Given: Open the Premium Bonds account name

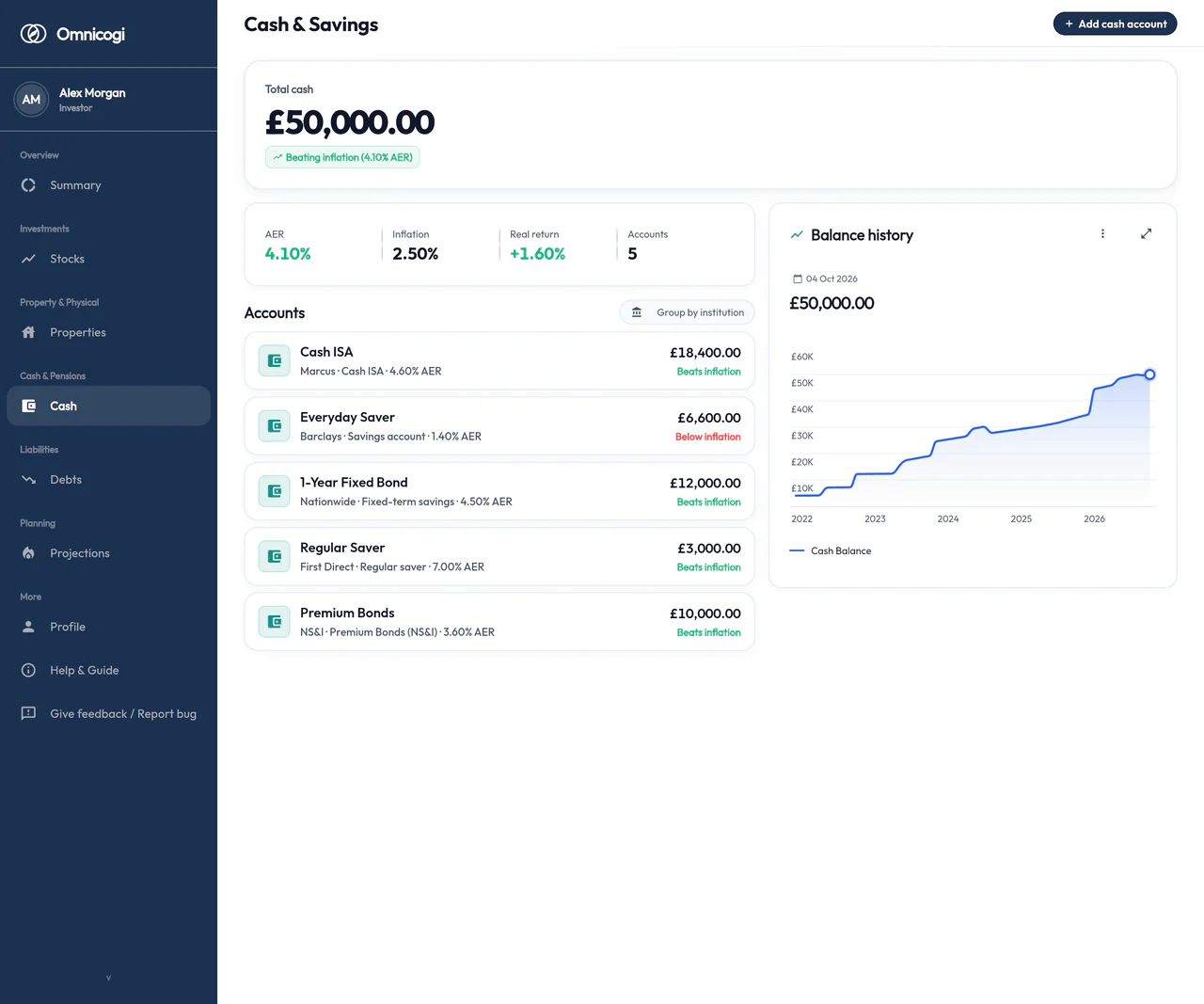Looking at the screenshot, I should [x=347, y=614].
